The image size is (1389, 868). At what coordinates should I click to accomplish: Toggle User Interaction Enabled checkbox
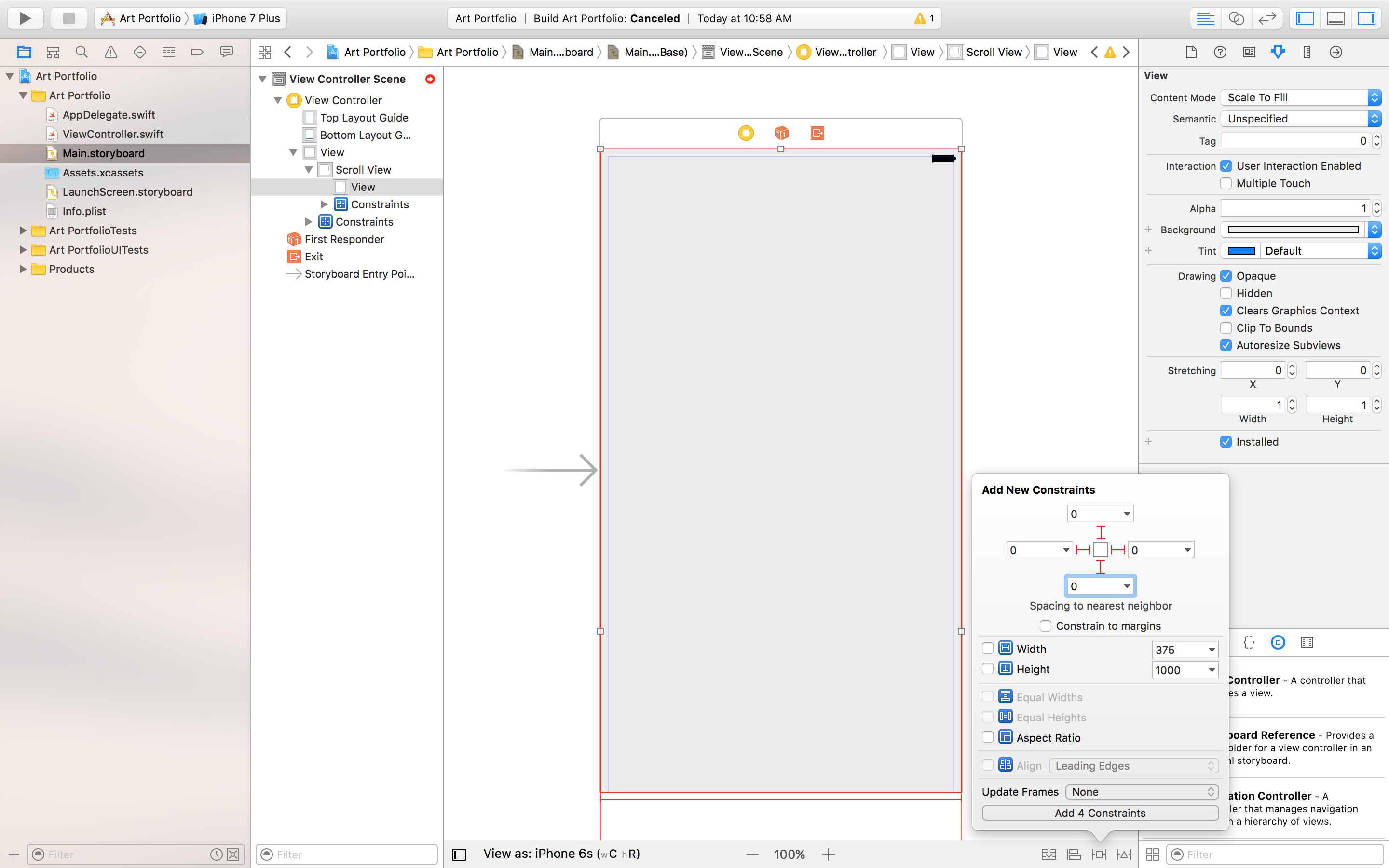tap(1226, 165)
